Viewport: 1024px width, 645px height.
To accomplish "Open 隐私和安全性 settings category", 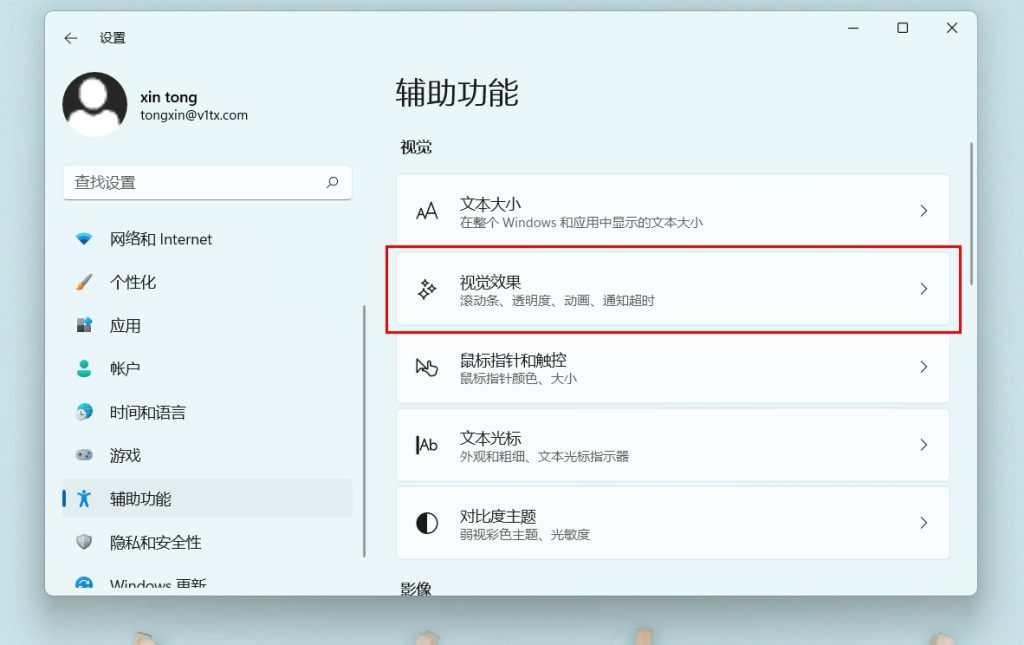I will click(x=155, y=542).
